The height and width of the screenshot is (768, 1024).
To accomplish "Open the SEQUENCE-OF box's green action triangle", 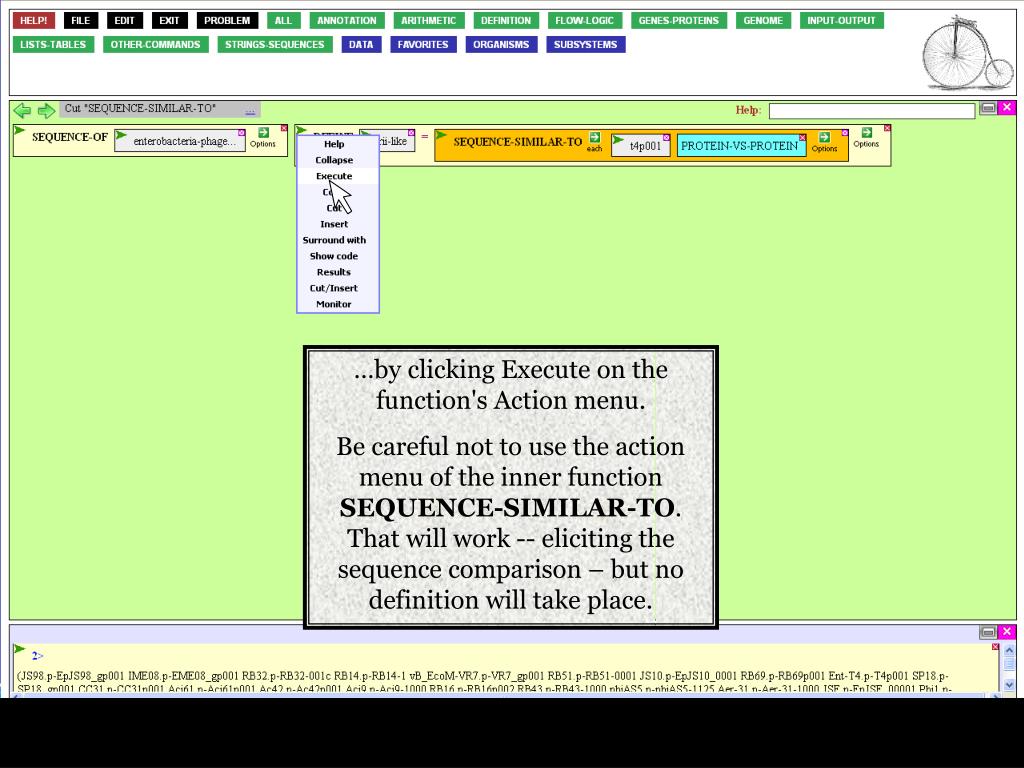I will [19, 131].
